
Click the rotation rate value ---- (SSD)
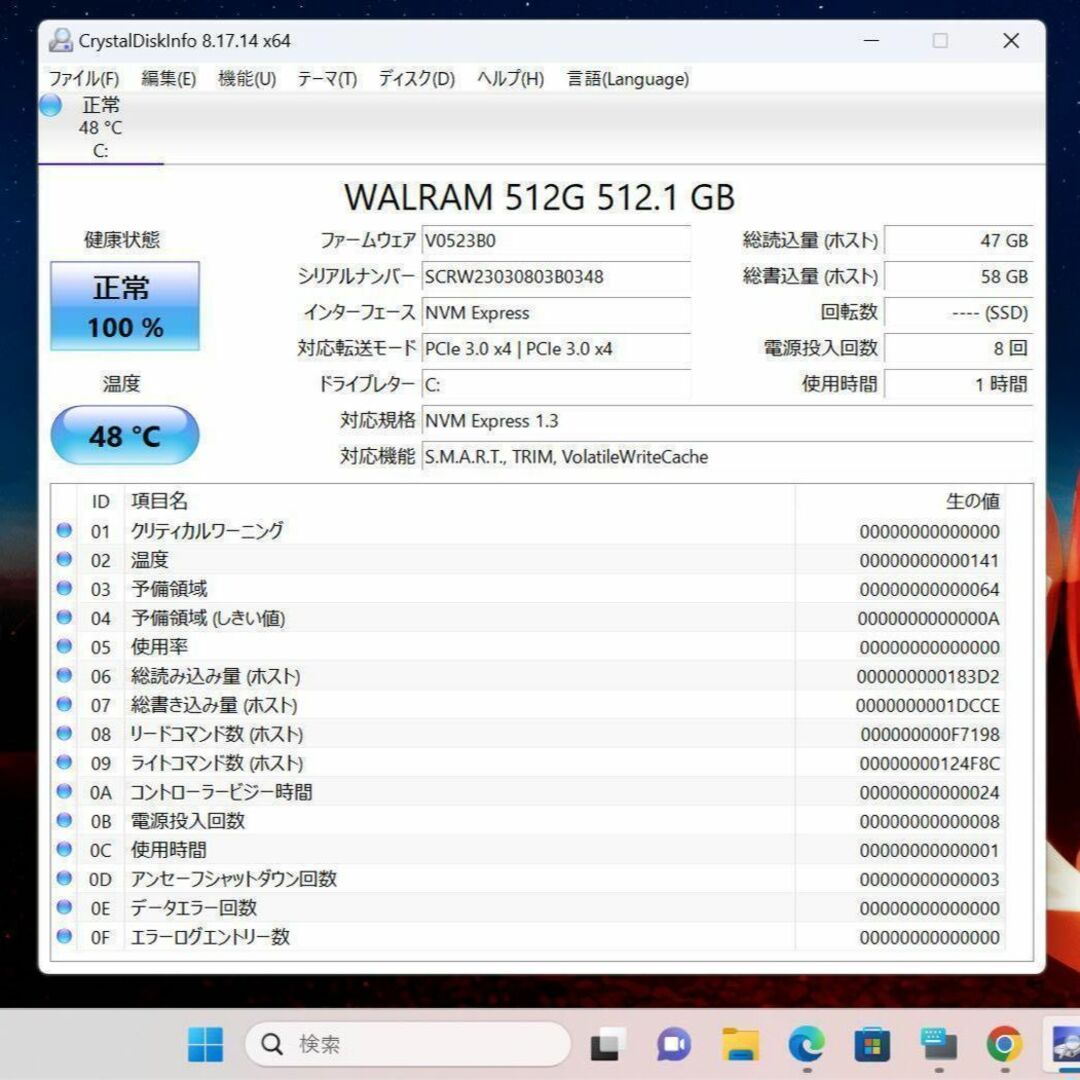[959, 313]
